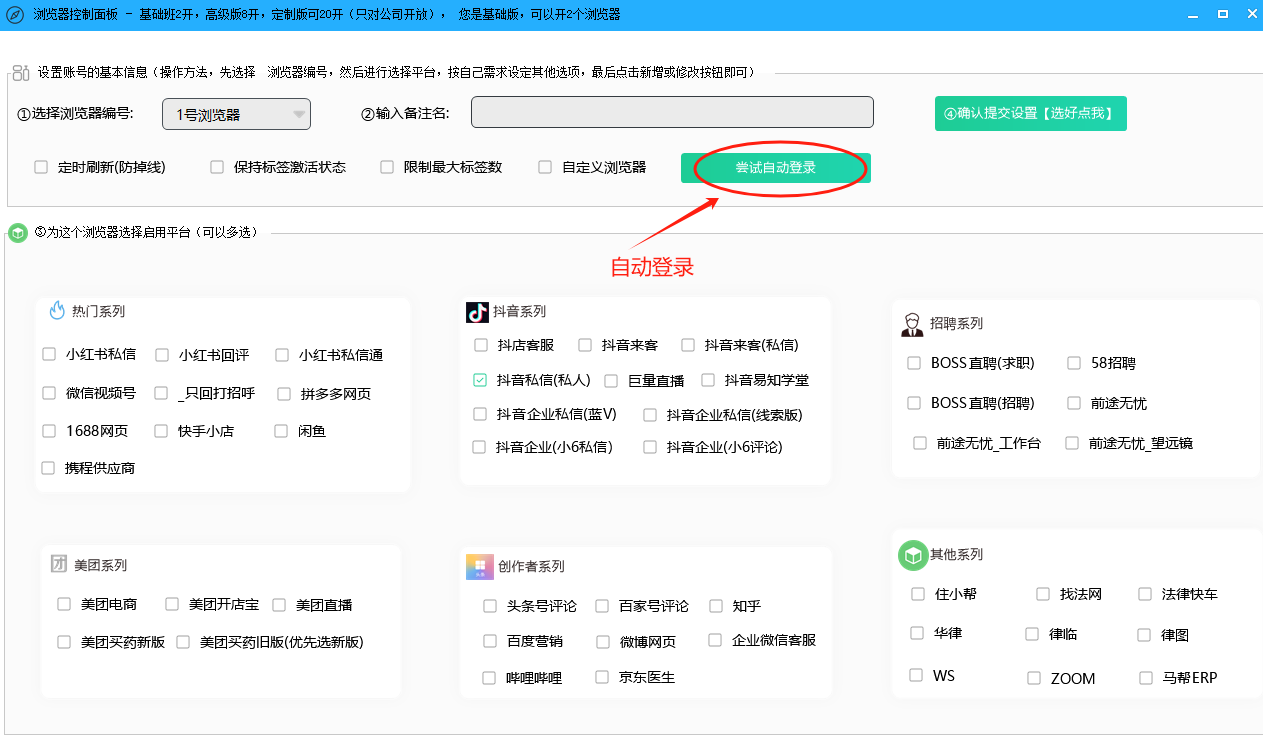
Task: Click the flame icon beside 热门系列
Action: (57, 311)
